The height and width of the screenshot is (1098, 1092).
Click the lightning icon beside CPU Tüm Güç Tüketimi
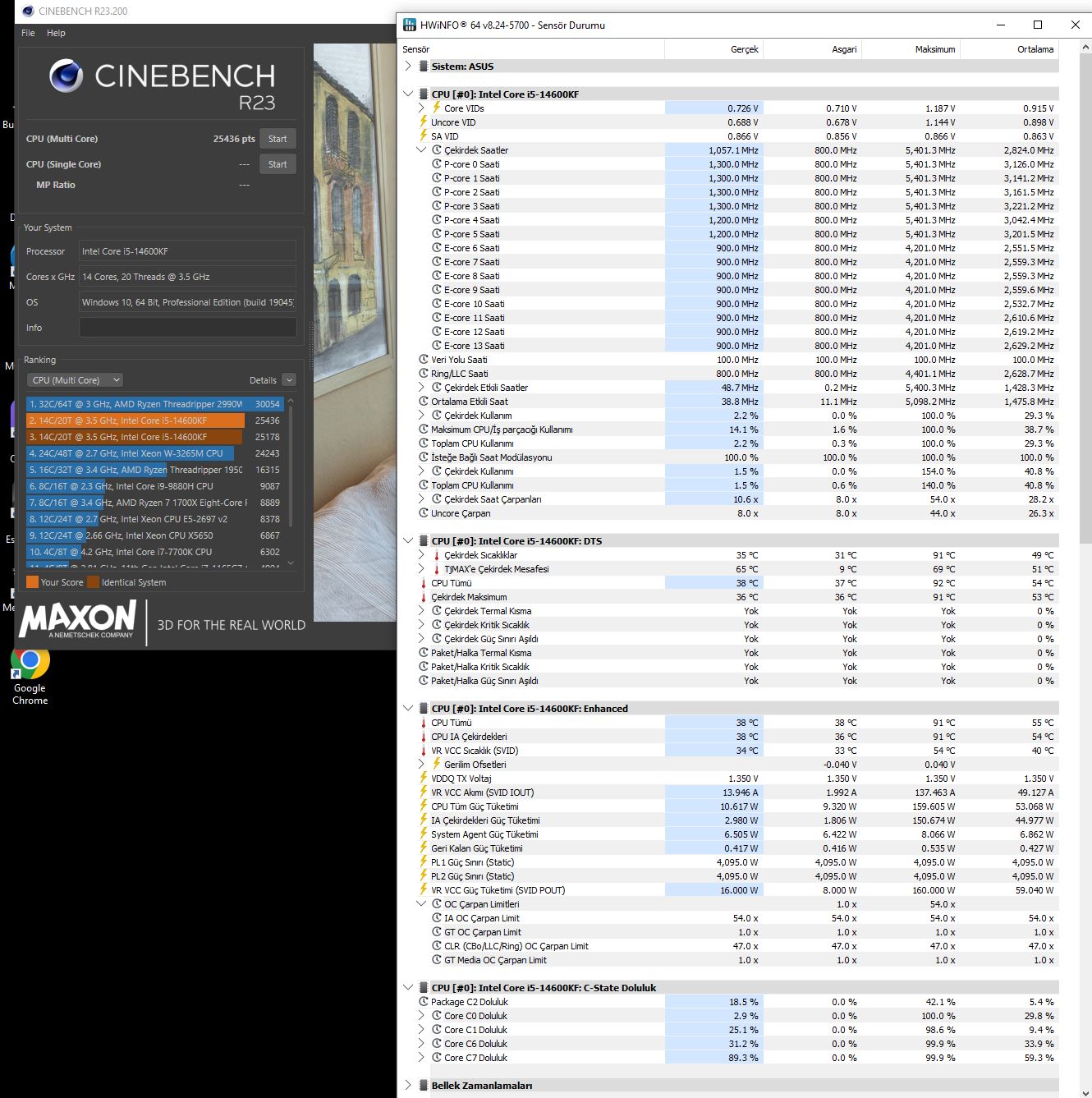[424, 806]
